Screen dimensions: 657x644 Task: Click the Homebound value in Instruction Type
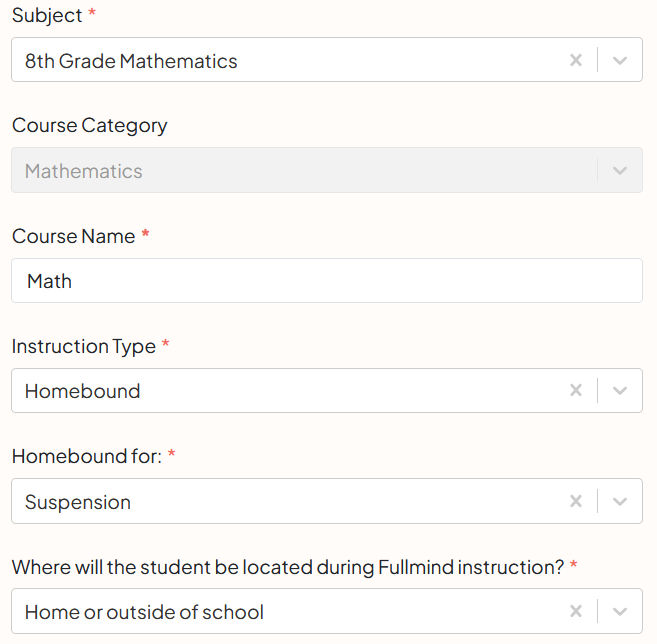[83, 391]
